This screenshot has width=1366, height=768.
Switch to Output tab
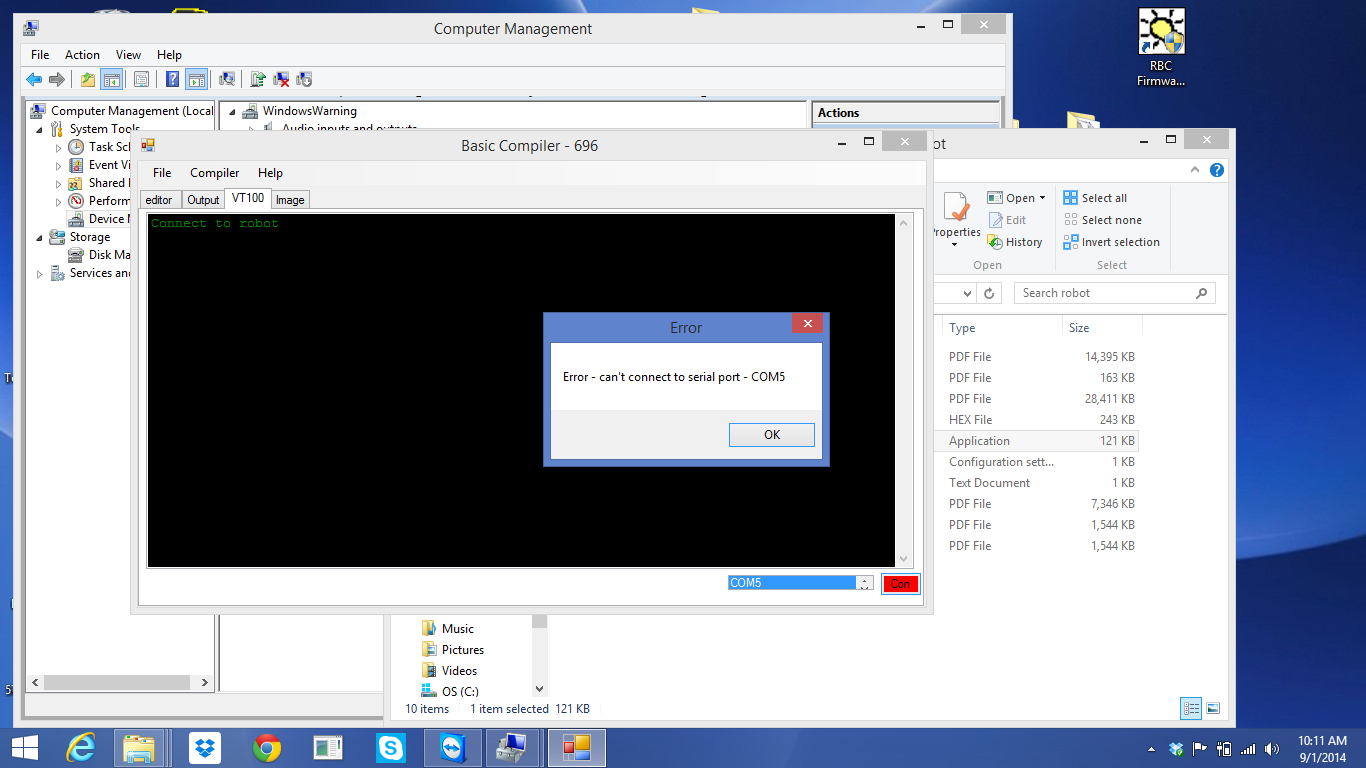point(203,200)
